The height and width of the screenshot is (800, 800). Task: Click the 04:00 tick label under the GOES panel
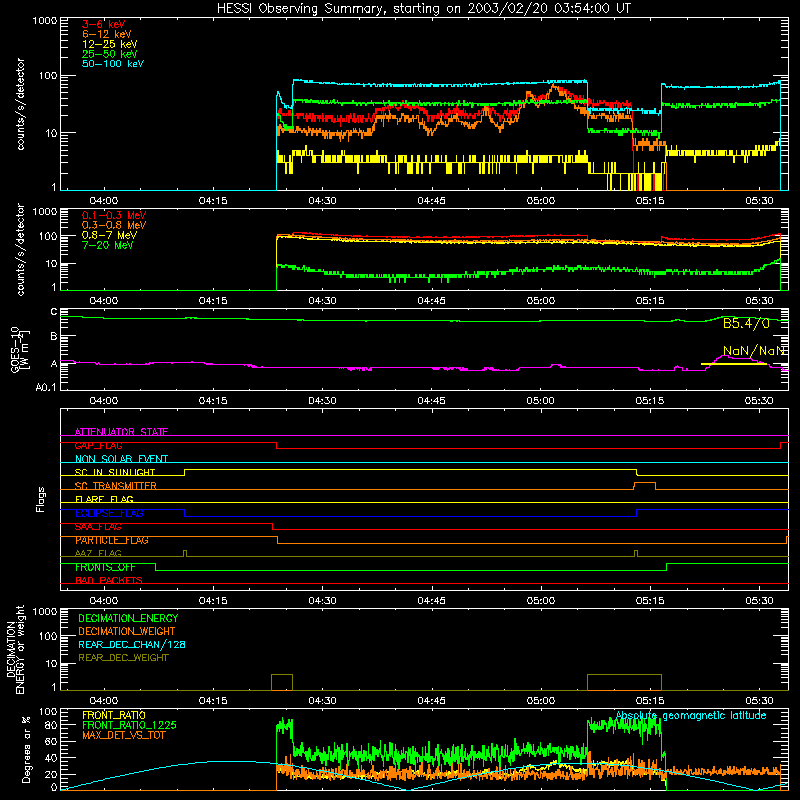pyautogui.click(x=104, y=401)
